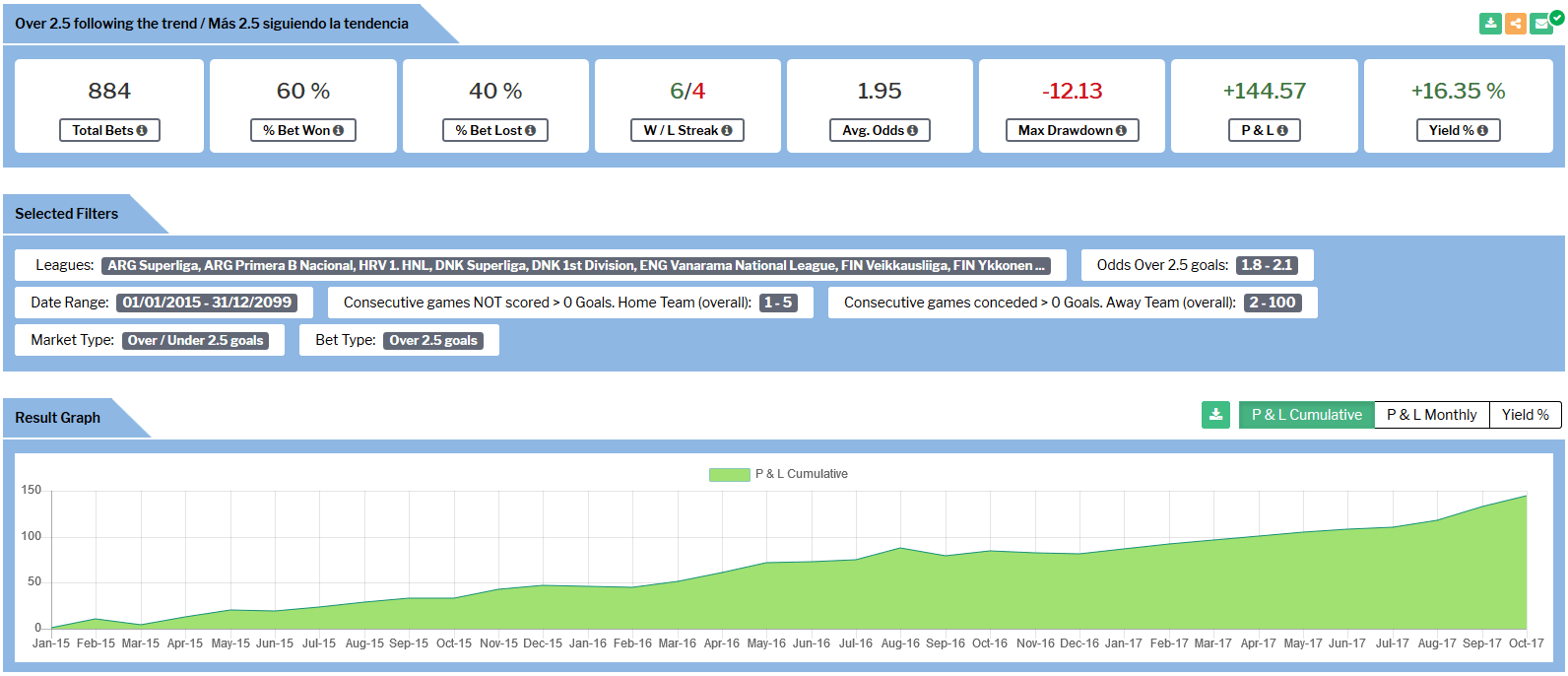This screenshot has height=676, width=1568.
Task: Click the 6/4 streak value
Action: point(687,91)
